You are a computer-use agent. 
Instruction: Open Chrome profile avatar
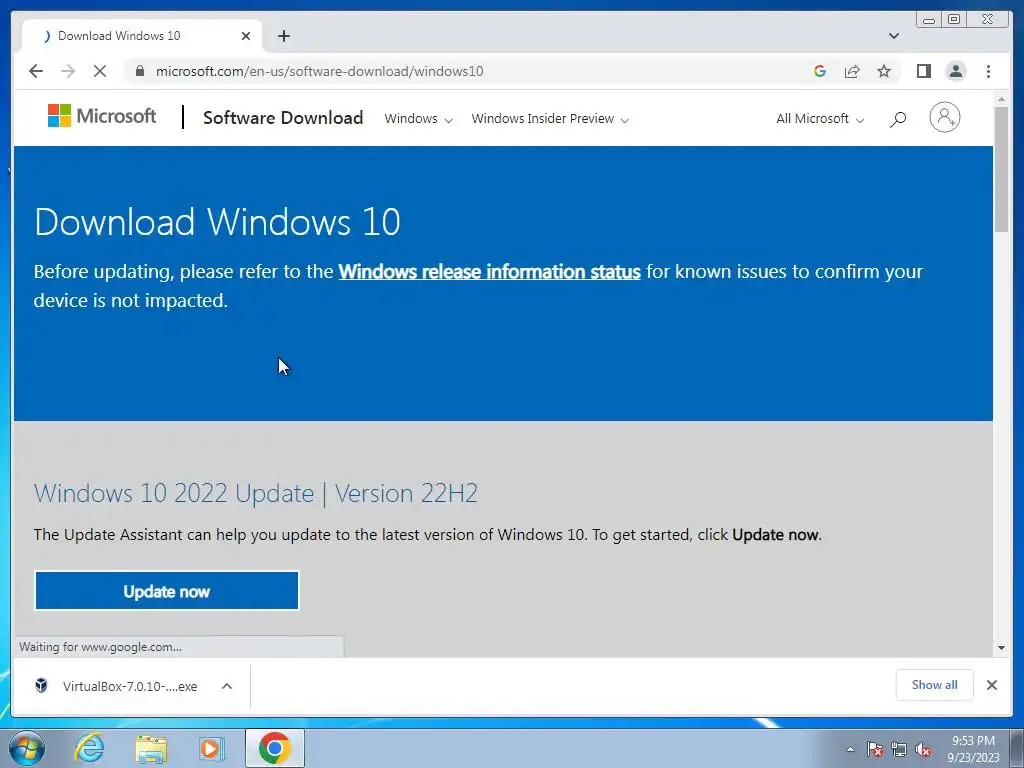coord(956,71)
